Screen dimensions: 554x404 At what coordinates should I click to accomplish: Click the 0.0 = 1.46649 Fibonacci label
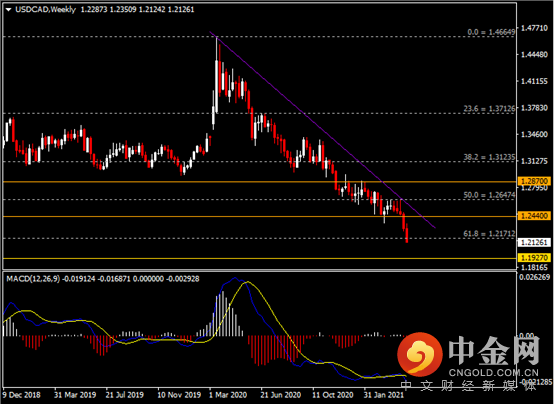tap(491, 32)
